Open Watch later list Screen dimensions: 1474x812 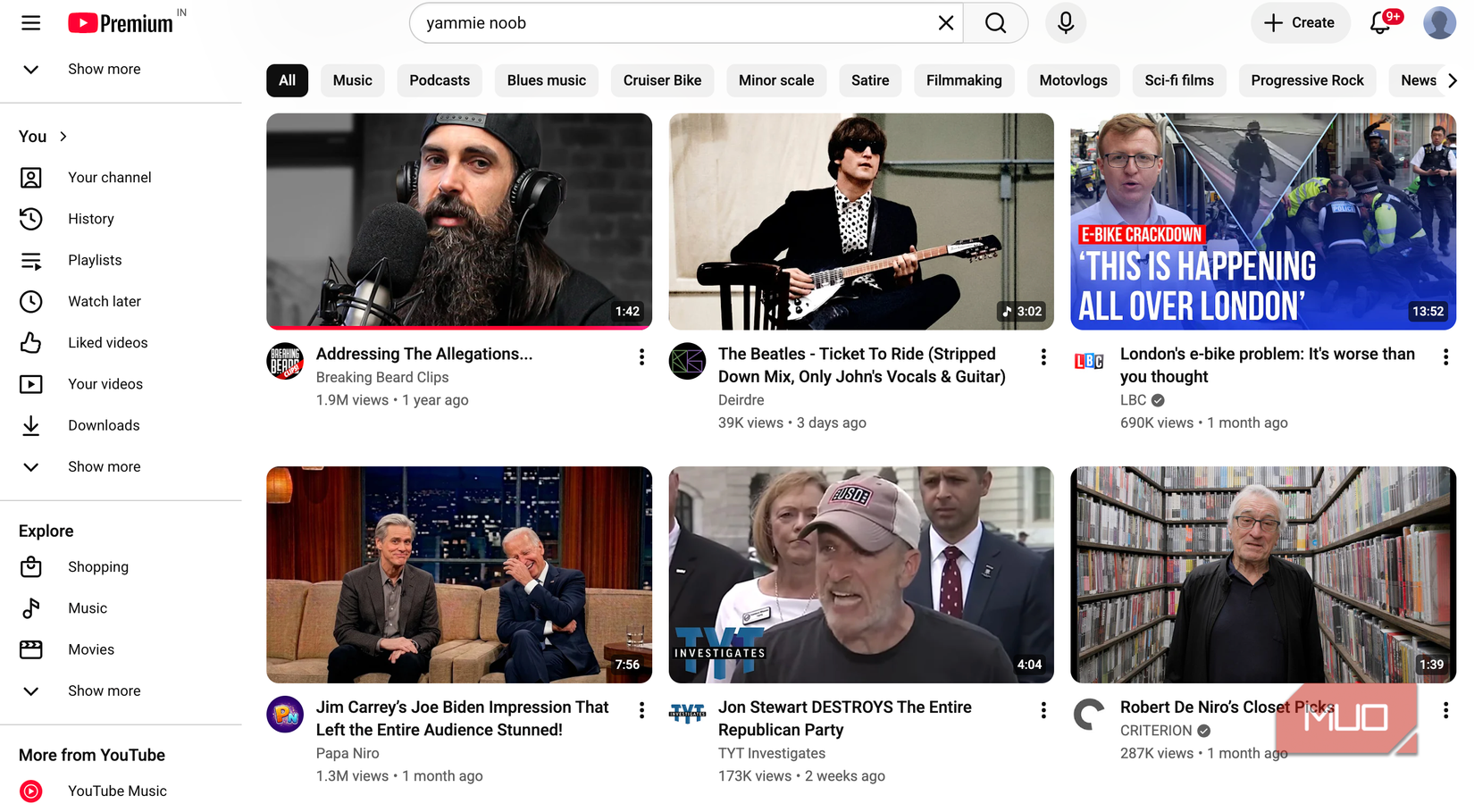(121, 301)
